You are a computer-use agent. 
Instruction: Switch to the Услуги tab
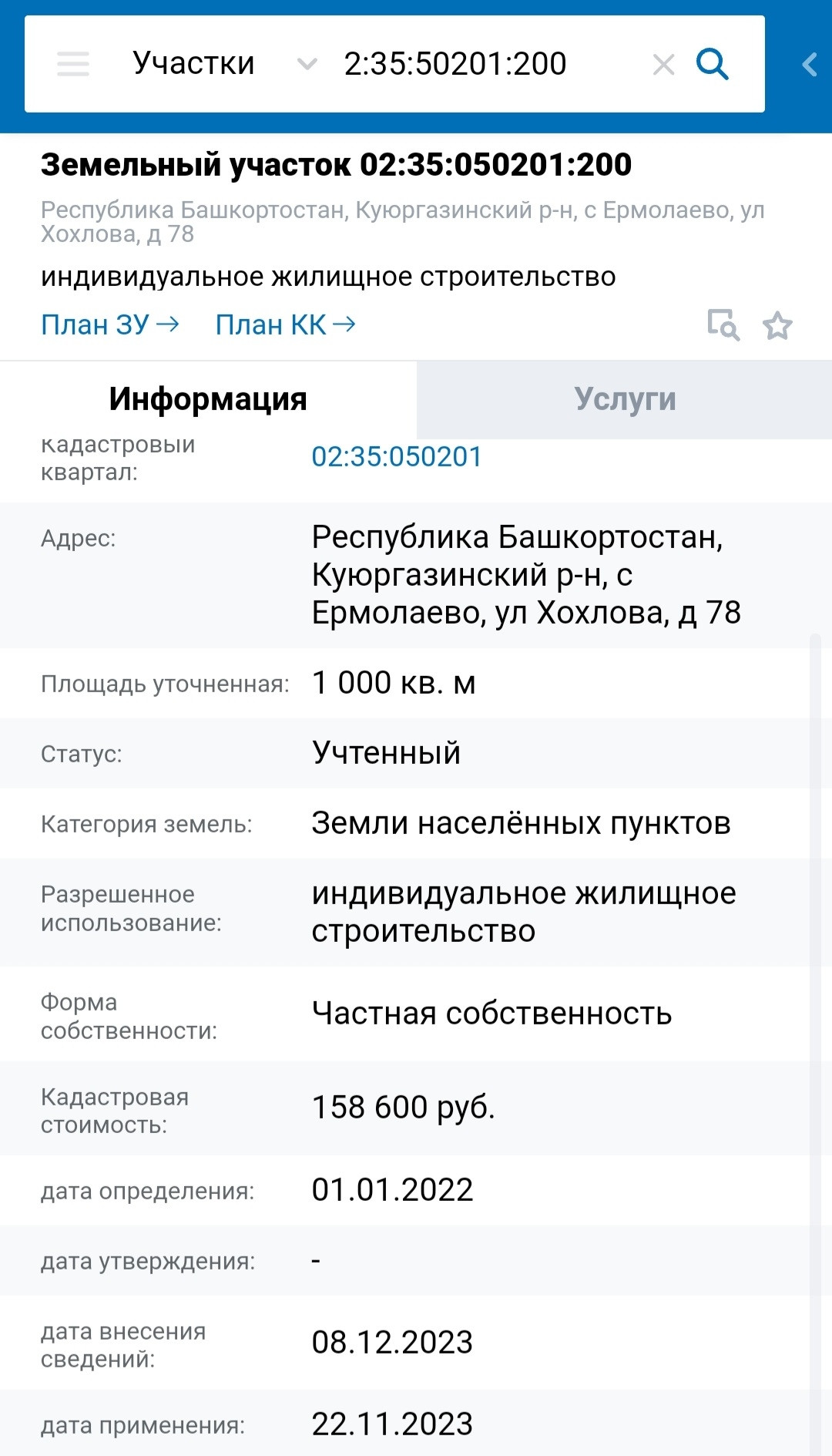coord(624,399)
